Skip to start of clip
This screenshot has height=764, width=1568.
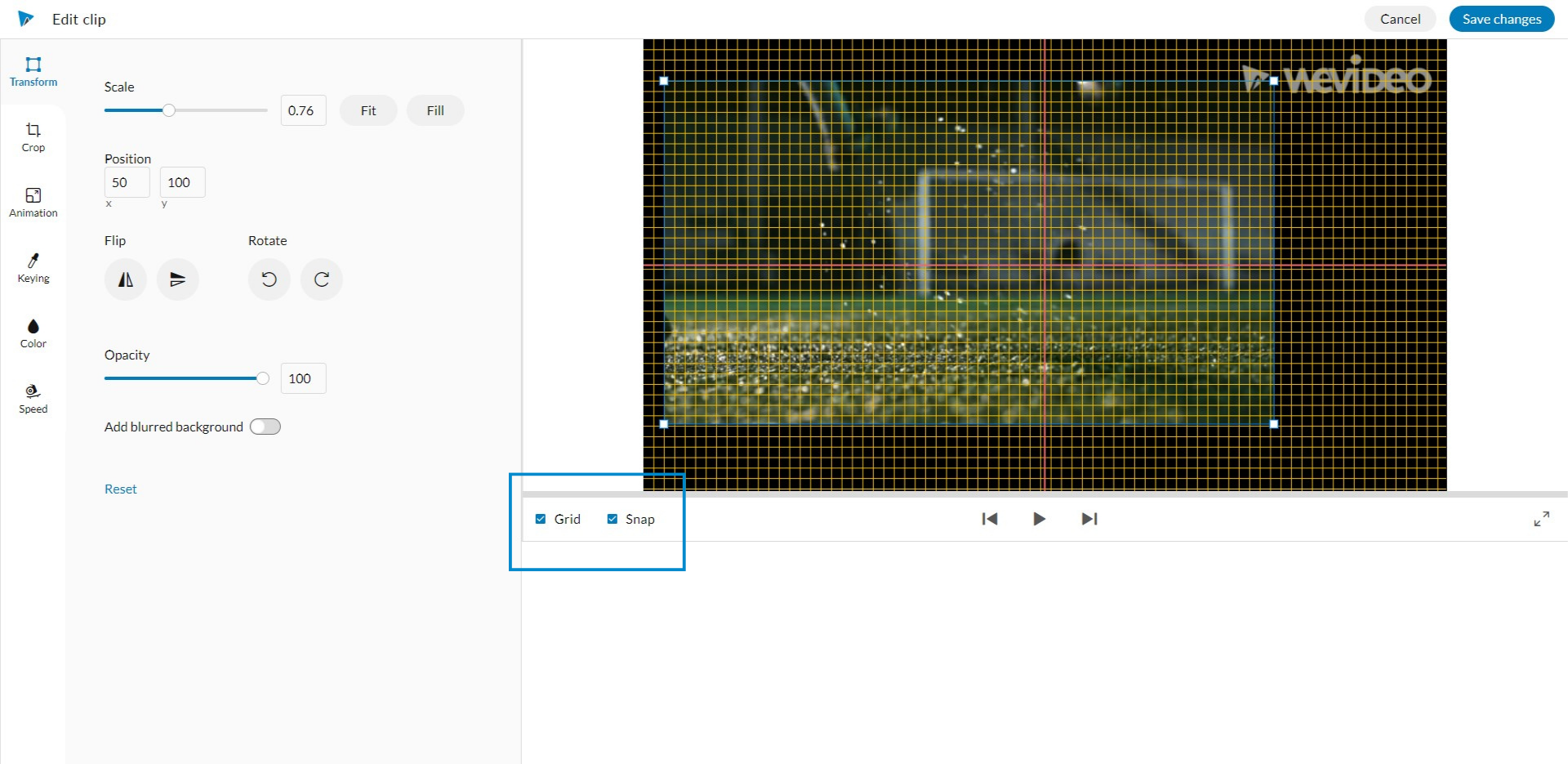coord(990,519)
